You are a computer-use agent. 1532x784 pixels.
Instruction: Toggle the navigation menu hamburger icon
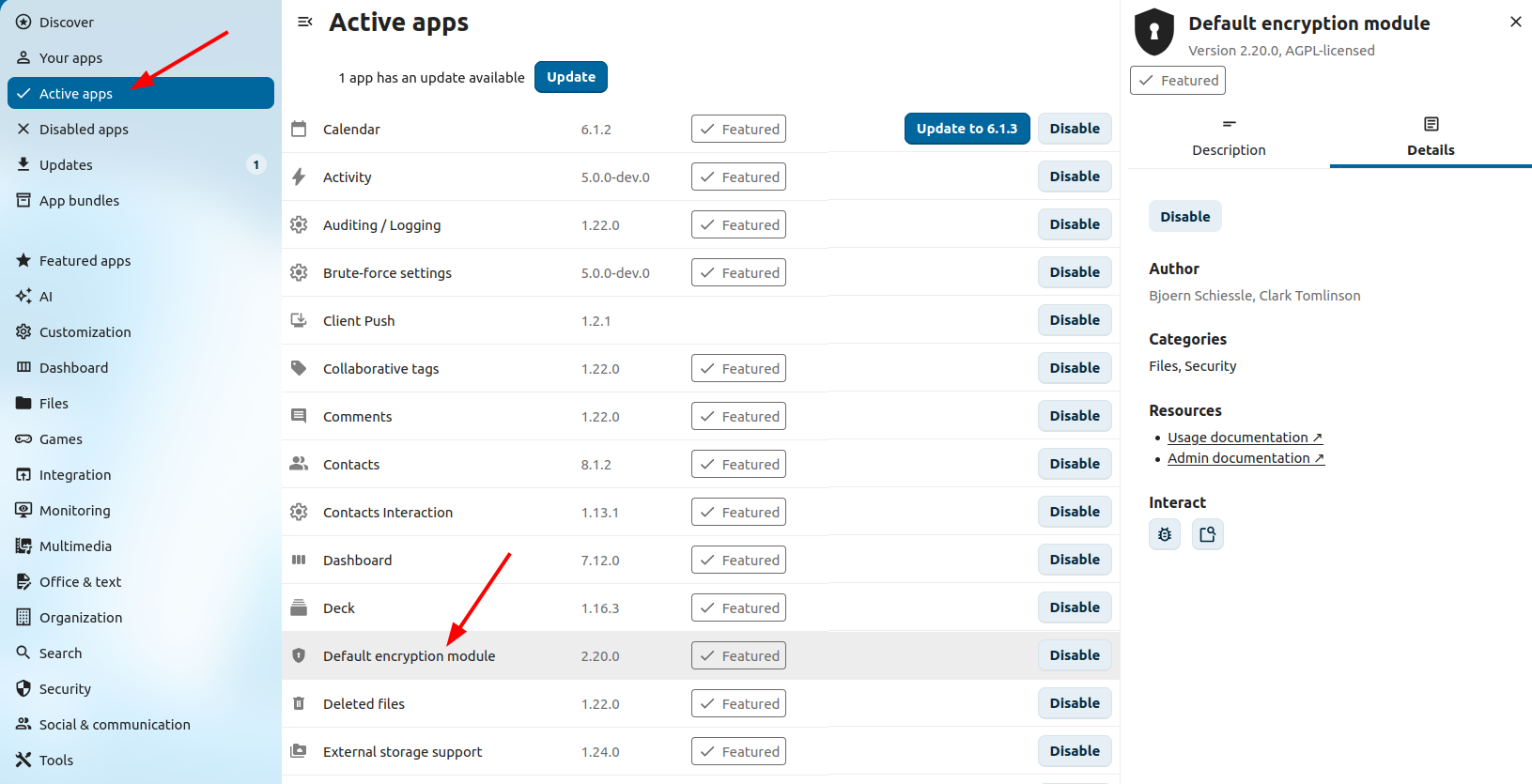(x=304, y=22)
